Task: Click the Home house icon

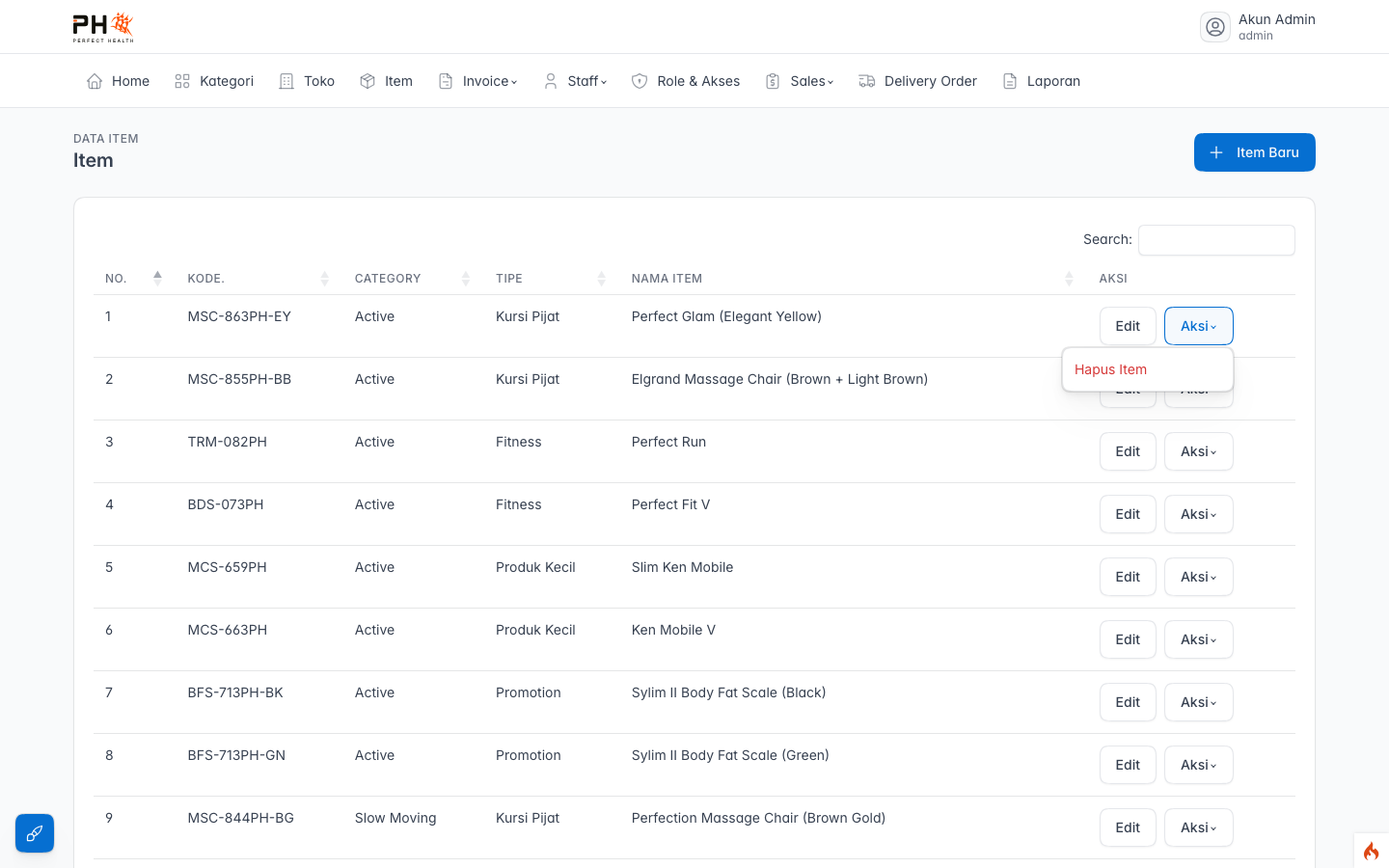Action: coord(95,81)
